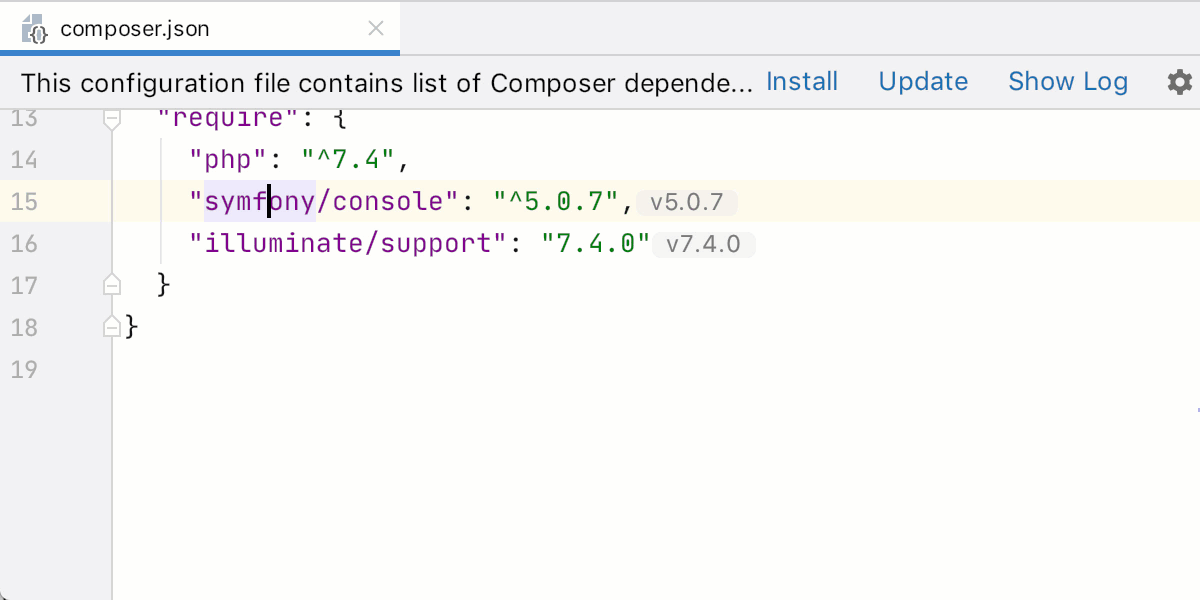The width and height of the screenshot is (1200, 600).
Task: Expand the folded region at line 17
Action: [111, 284]
